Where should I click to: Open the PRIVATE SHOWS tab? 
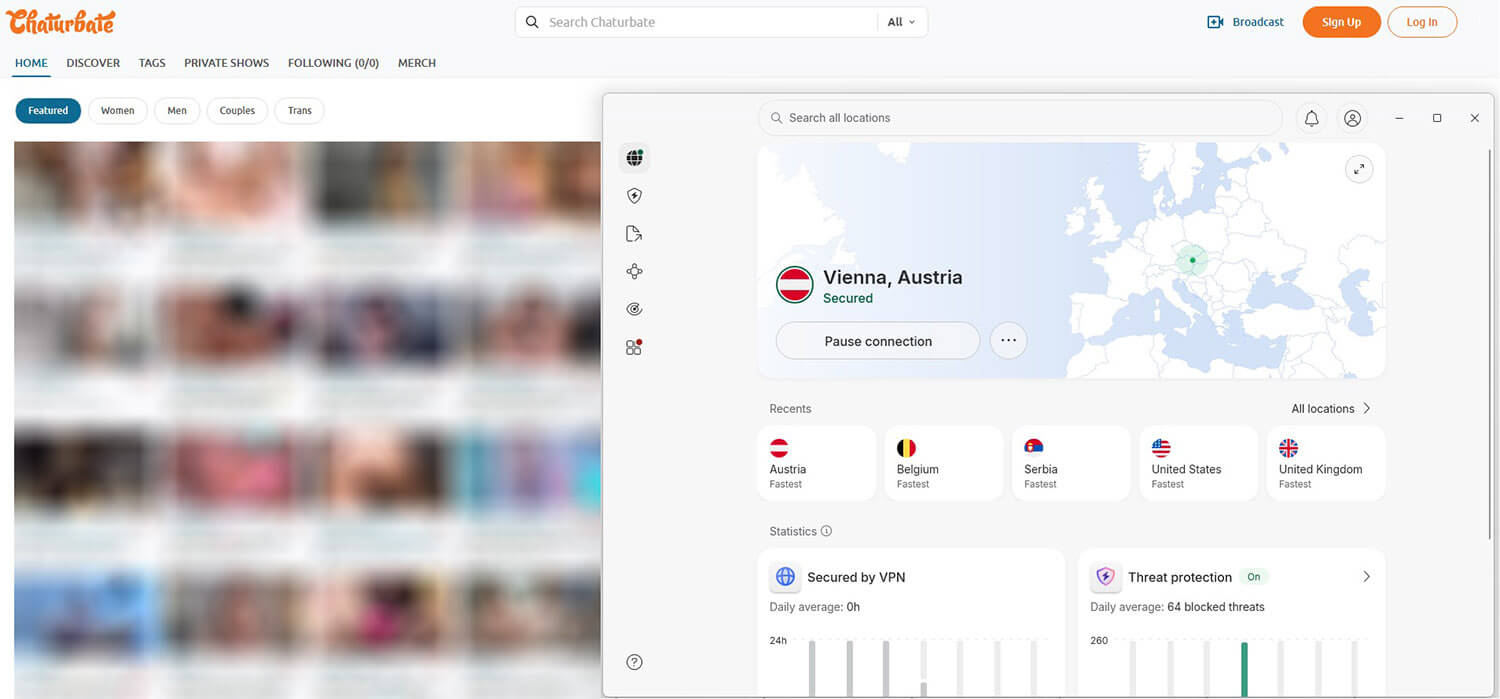click(x=226, y=63)
